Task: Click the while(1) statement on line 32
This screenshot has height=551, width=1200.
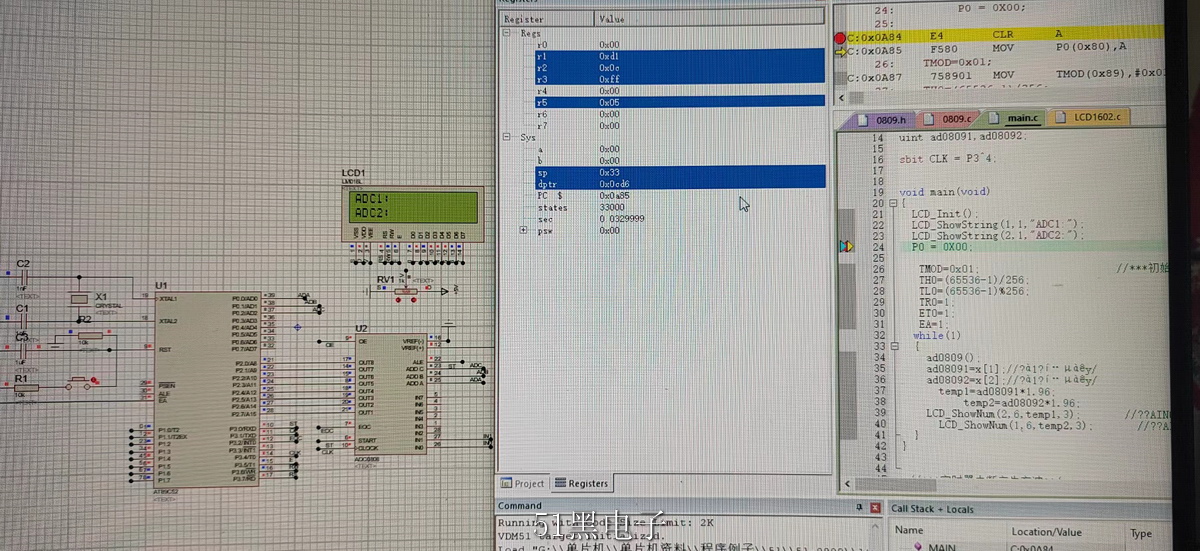Action: point(936,335)
